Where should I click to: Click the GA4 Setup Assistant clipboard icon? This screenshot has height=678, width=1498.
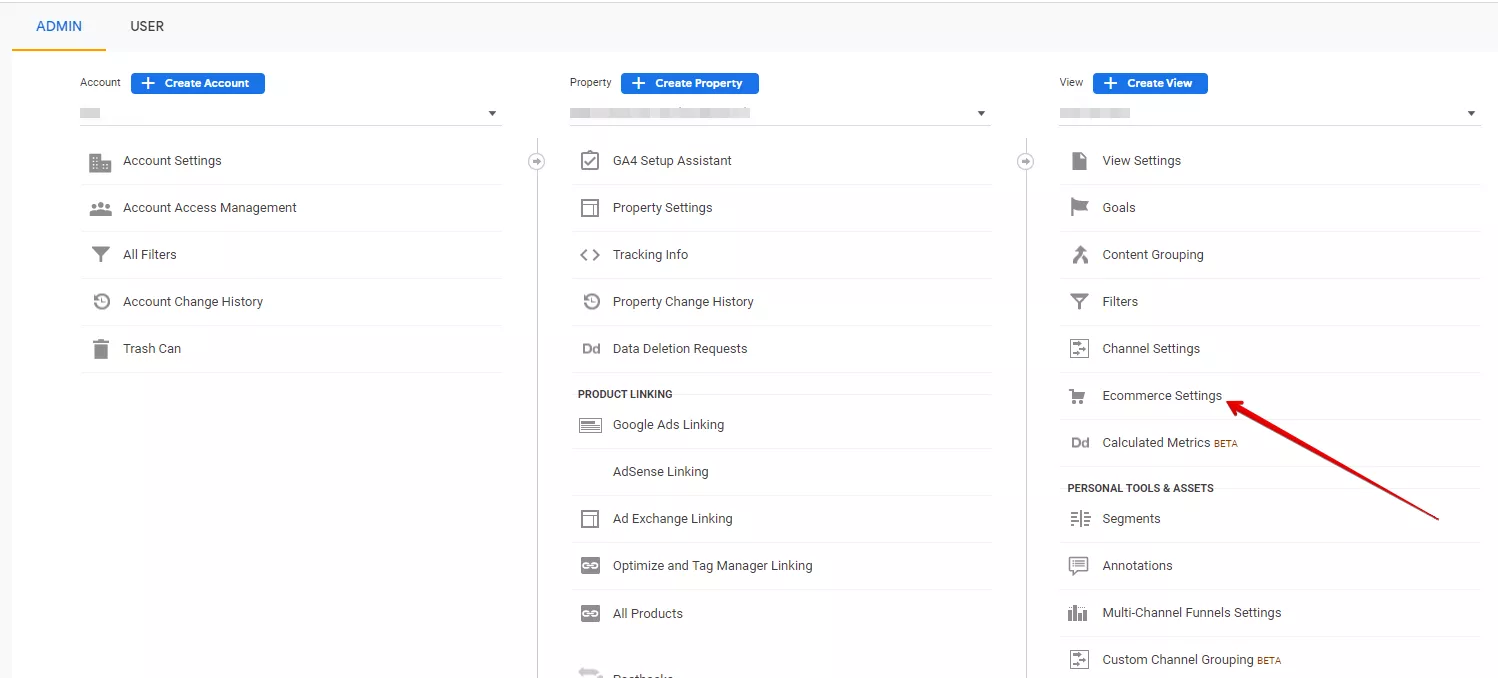[590, 160]
